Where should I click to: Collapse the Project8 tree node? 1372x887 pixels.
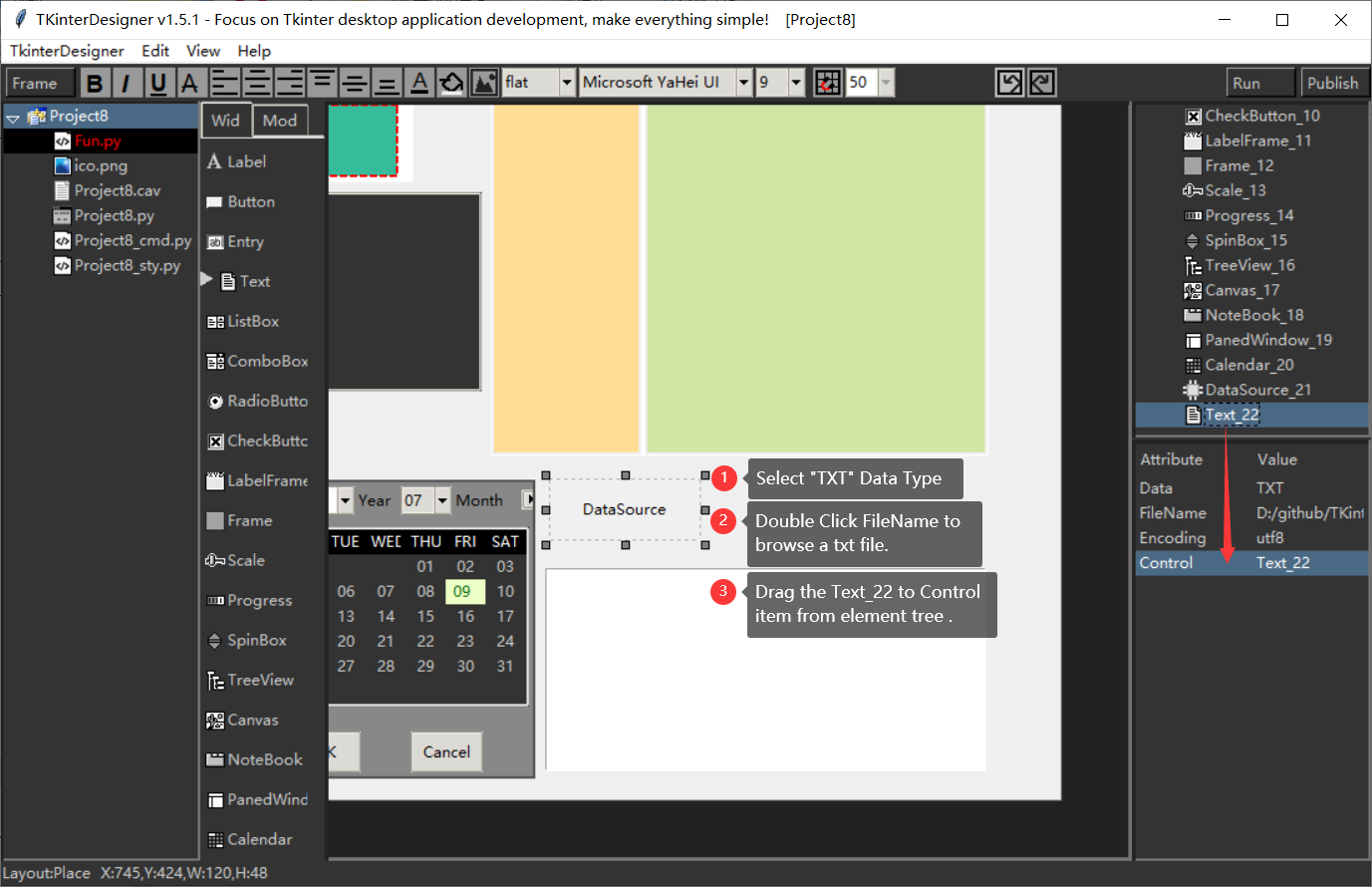point(14,118)
